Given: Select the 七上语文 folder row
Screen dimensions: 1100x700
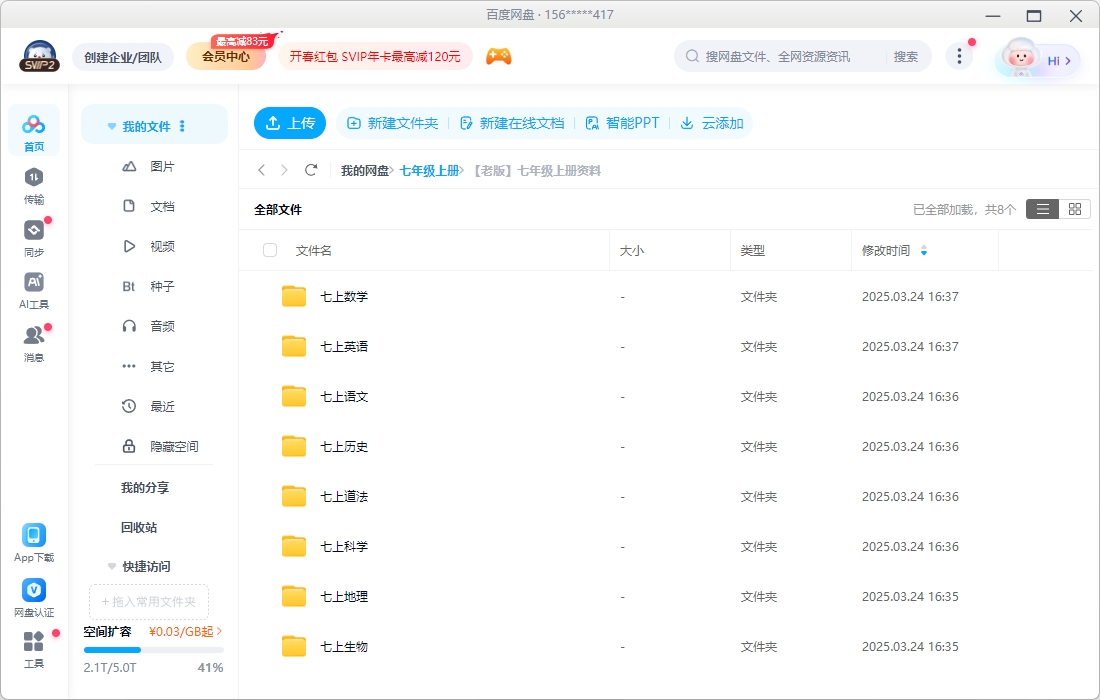Looking at the screenshot, I should (x=666, y=397).
